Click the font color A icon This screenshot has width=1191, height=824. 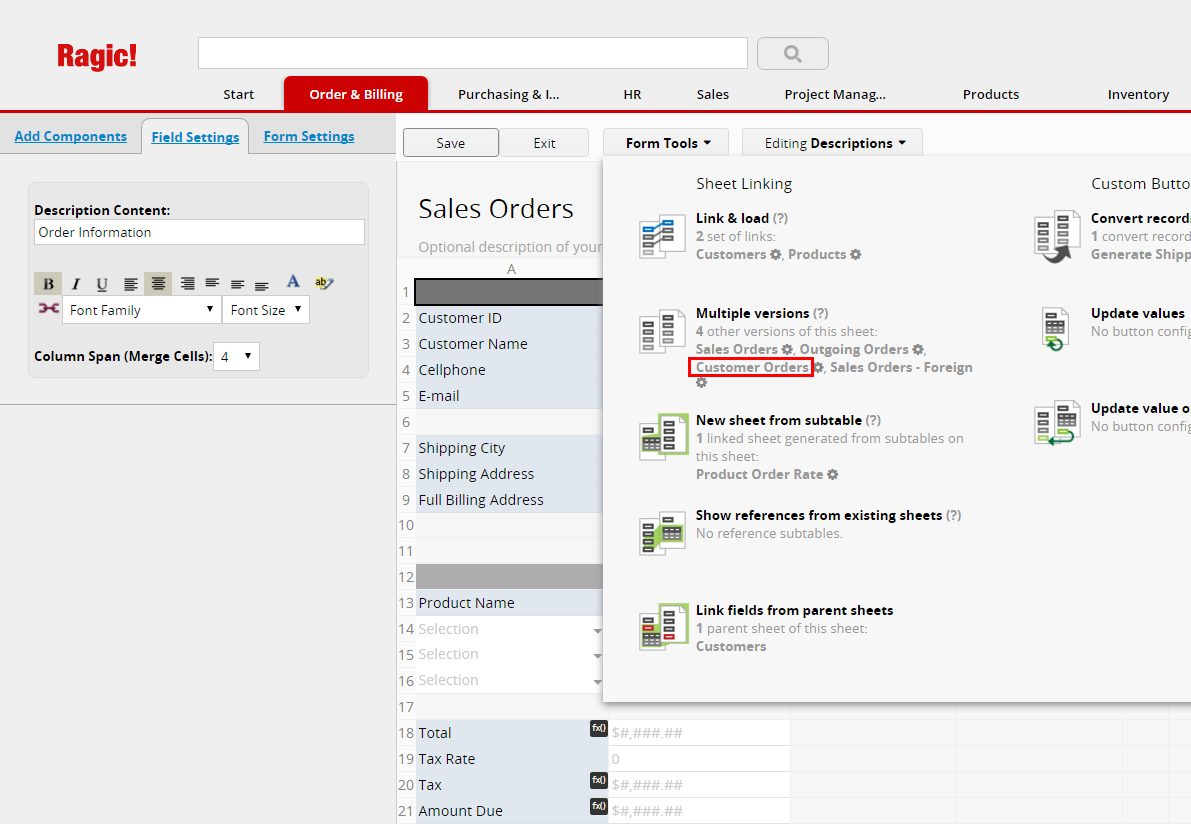coord(293,283)
